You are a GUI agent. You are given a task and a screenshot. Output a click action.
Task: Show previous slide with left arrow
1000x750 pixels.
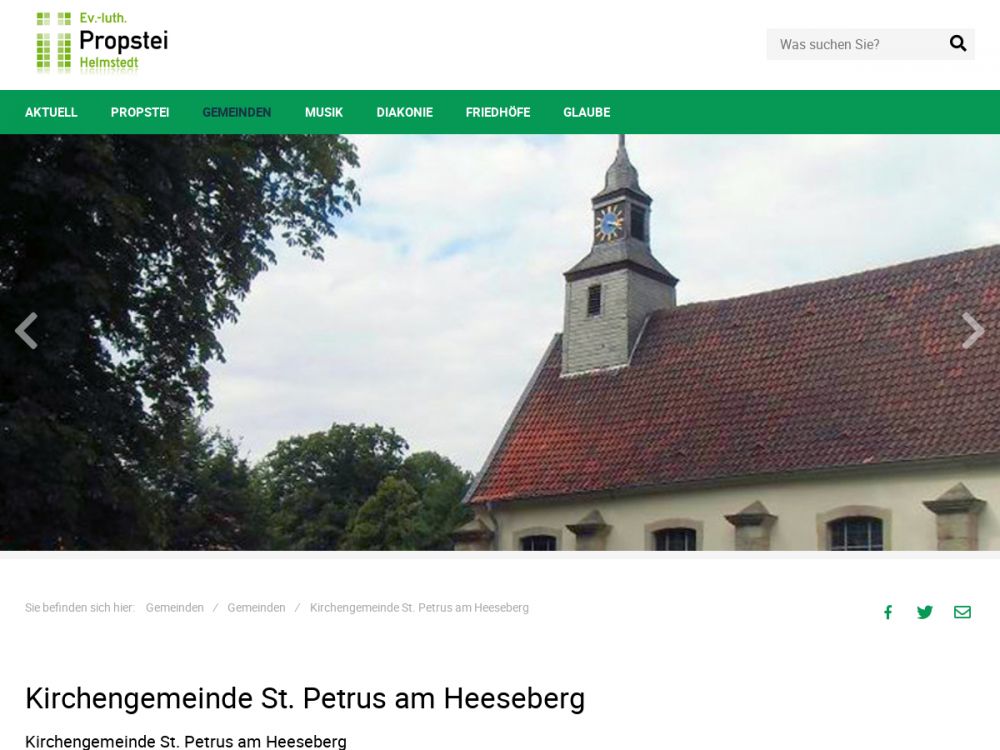26,330
